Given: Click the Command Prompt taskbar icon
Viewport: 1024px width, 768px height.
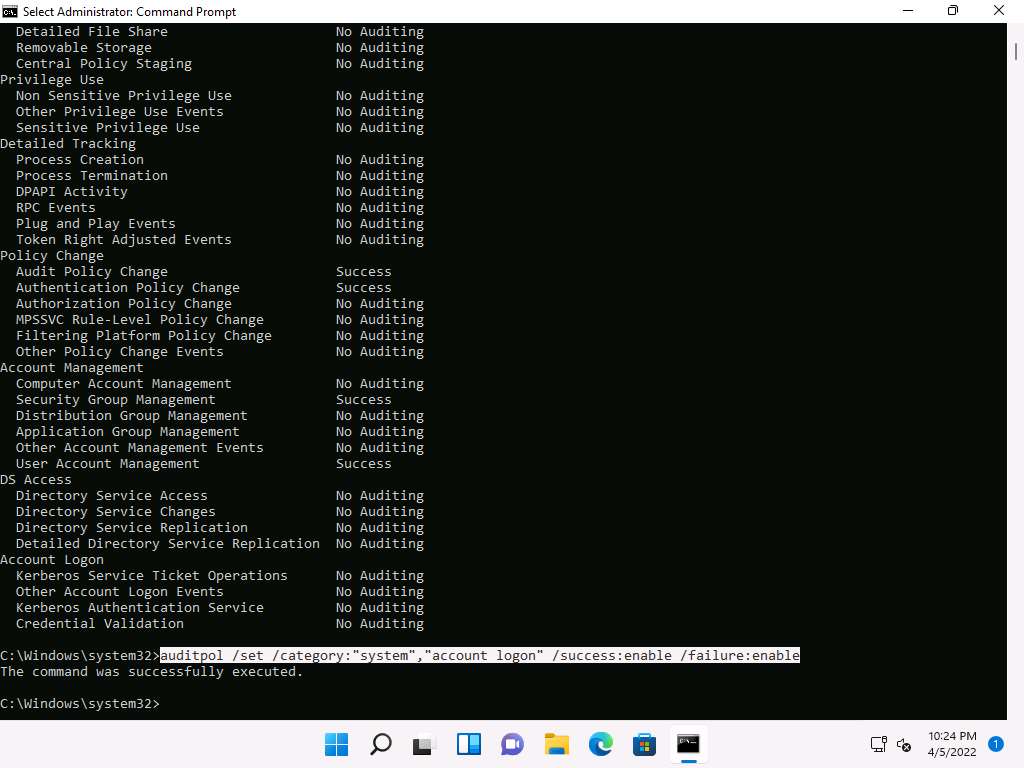Looking at the screenshot, I should [x=688, y=744].
